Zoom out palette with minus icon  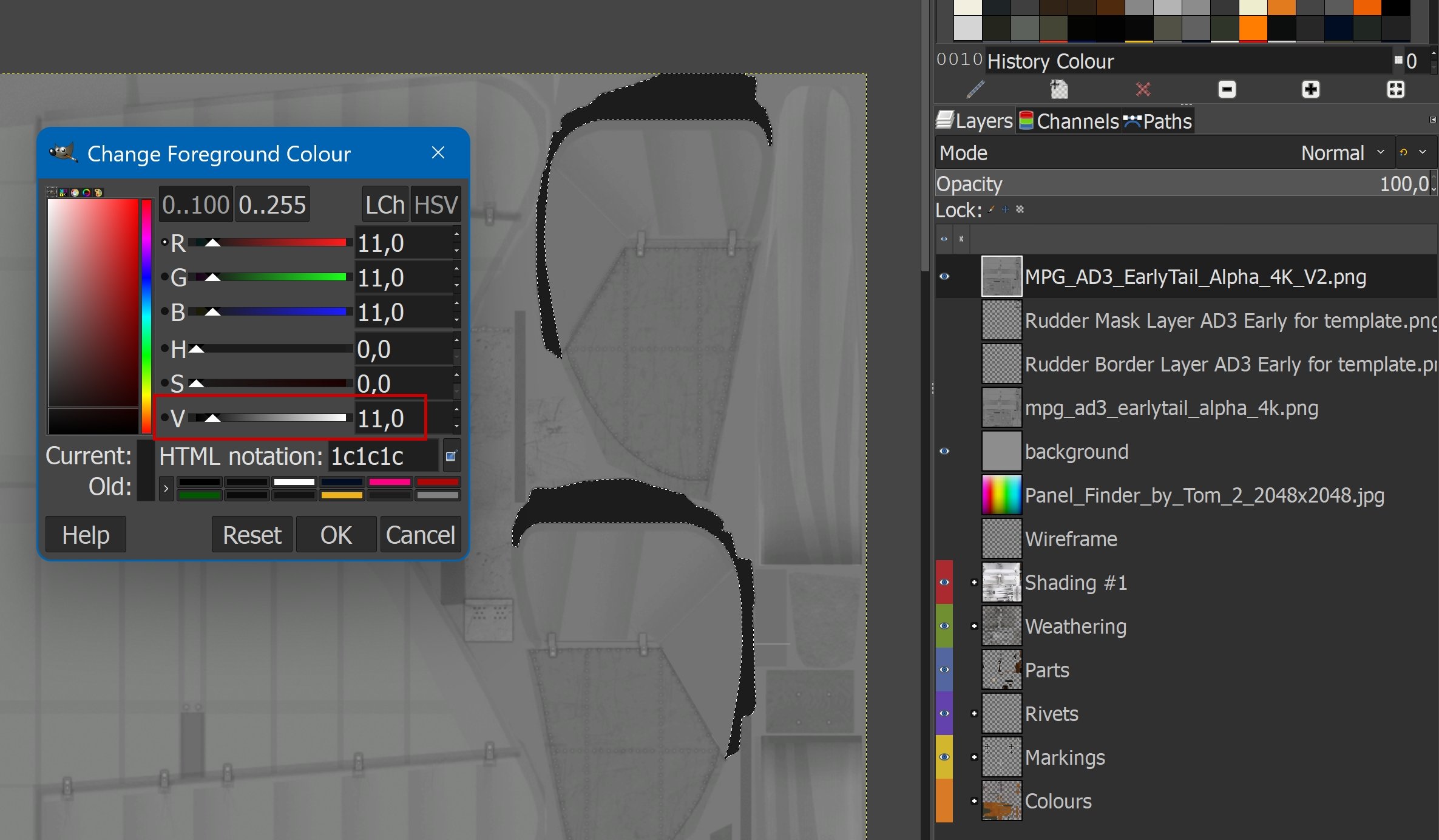click(1227, 90)
